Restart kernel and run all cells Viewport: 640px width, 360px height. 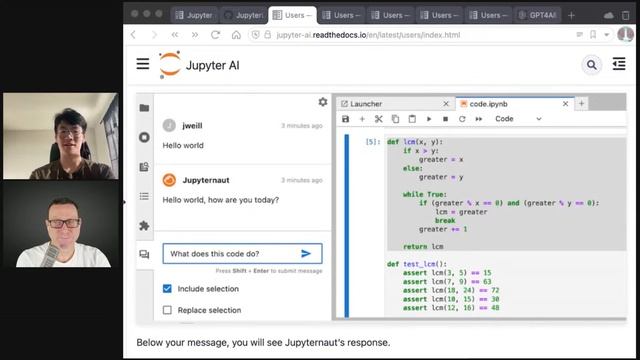tap(479, 119)
